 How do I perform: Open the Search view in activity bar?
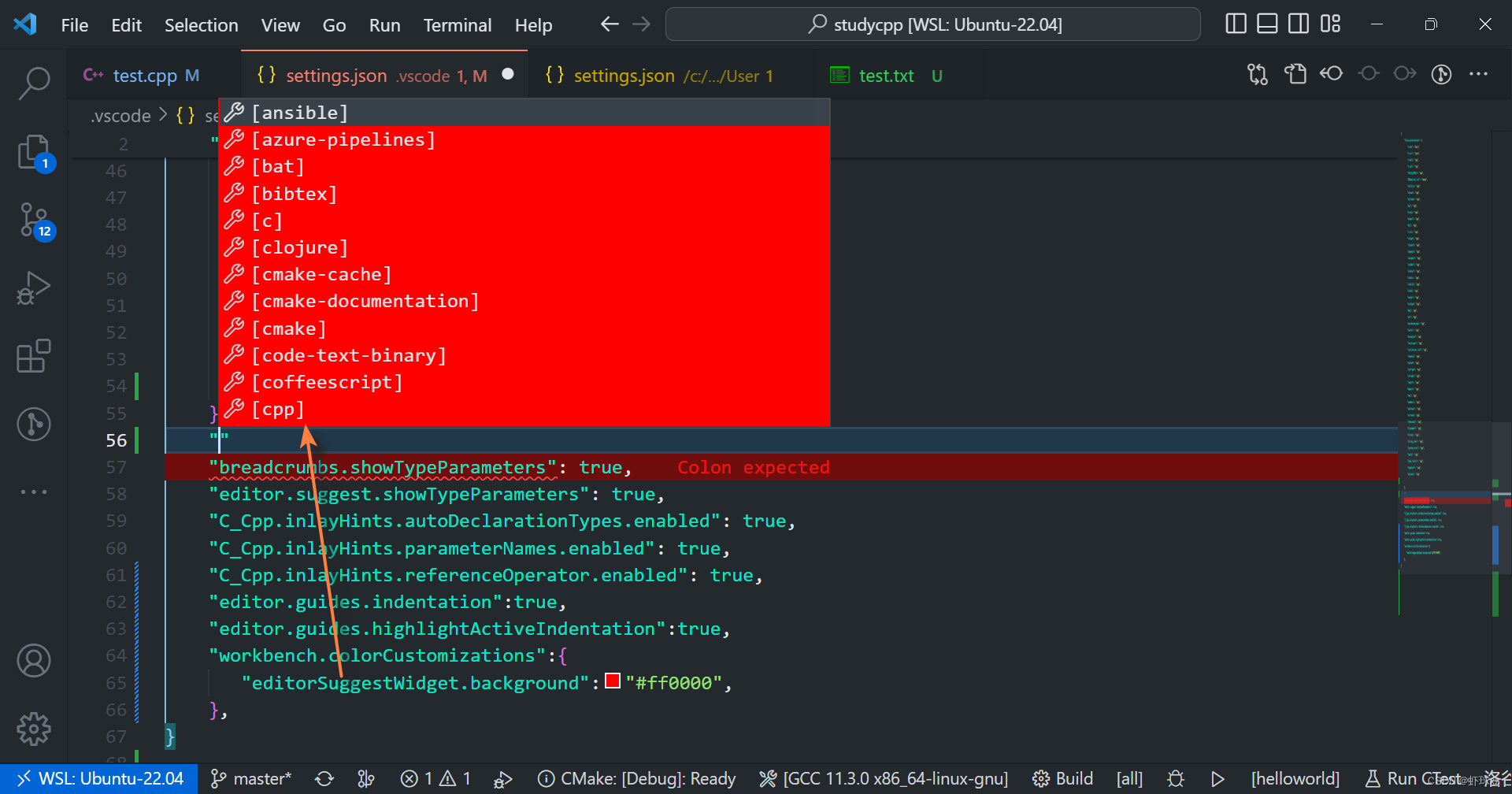coord(34,82)
